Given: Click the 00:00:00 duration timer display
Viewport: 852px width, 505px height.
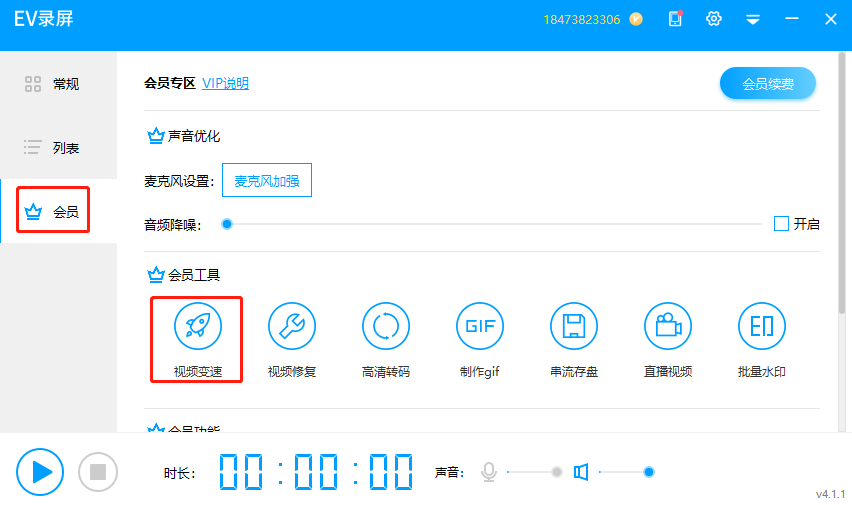Looking at the screenshot, I should pyautogui.click(x=316, y=472).
